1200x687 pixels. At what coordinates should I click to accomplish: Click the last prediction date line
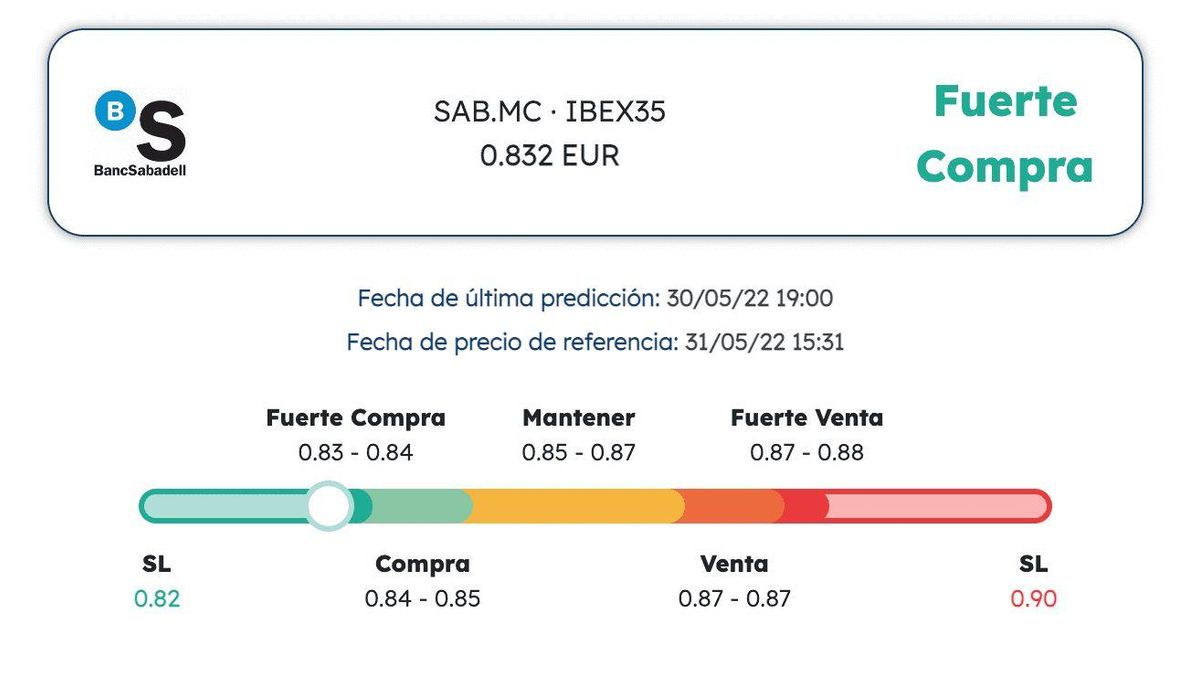[x=595, y=298]
